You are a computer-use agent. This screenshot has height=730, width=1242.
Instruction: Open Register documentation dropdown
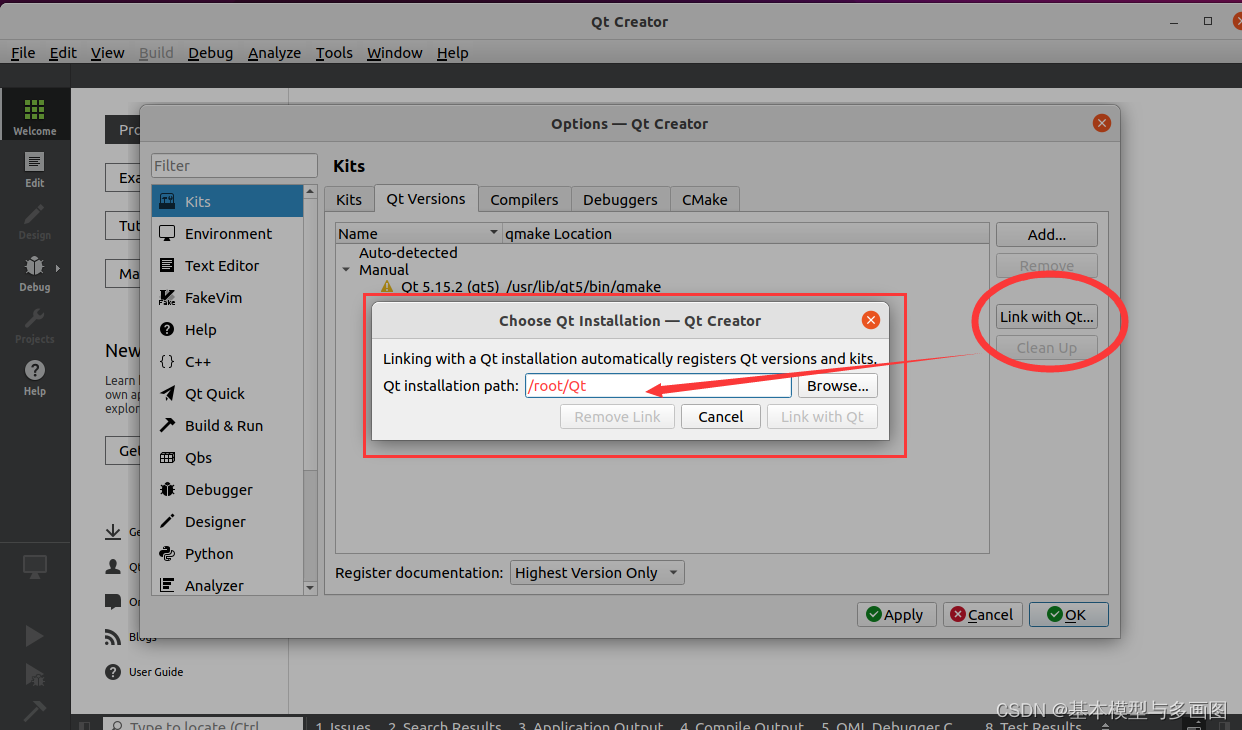point(597,573)
